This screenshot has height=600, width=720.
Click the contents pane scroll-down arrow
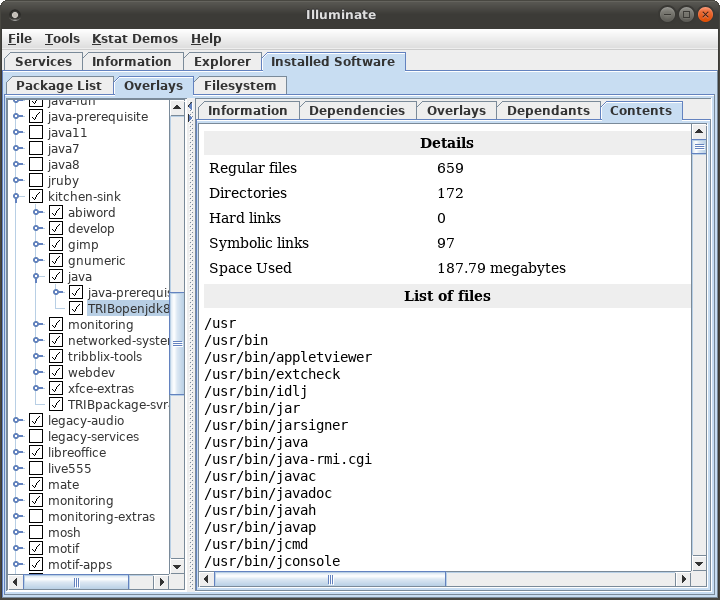coord(699,564)
